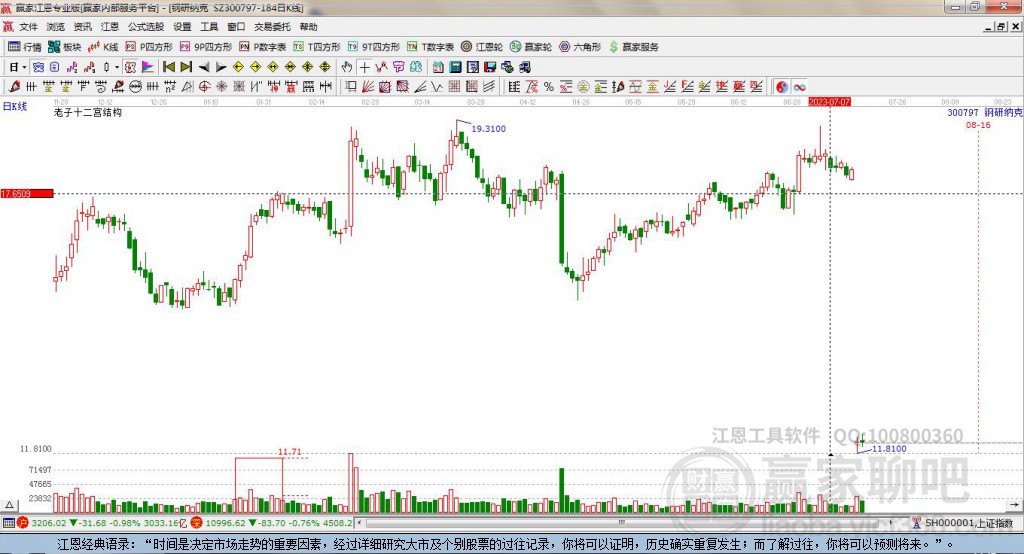
Task: Click the yin-yang taiji icon
Action: [x=782, y=86]
